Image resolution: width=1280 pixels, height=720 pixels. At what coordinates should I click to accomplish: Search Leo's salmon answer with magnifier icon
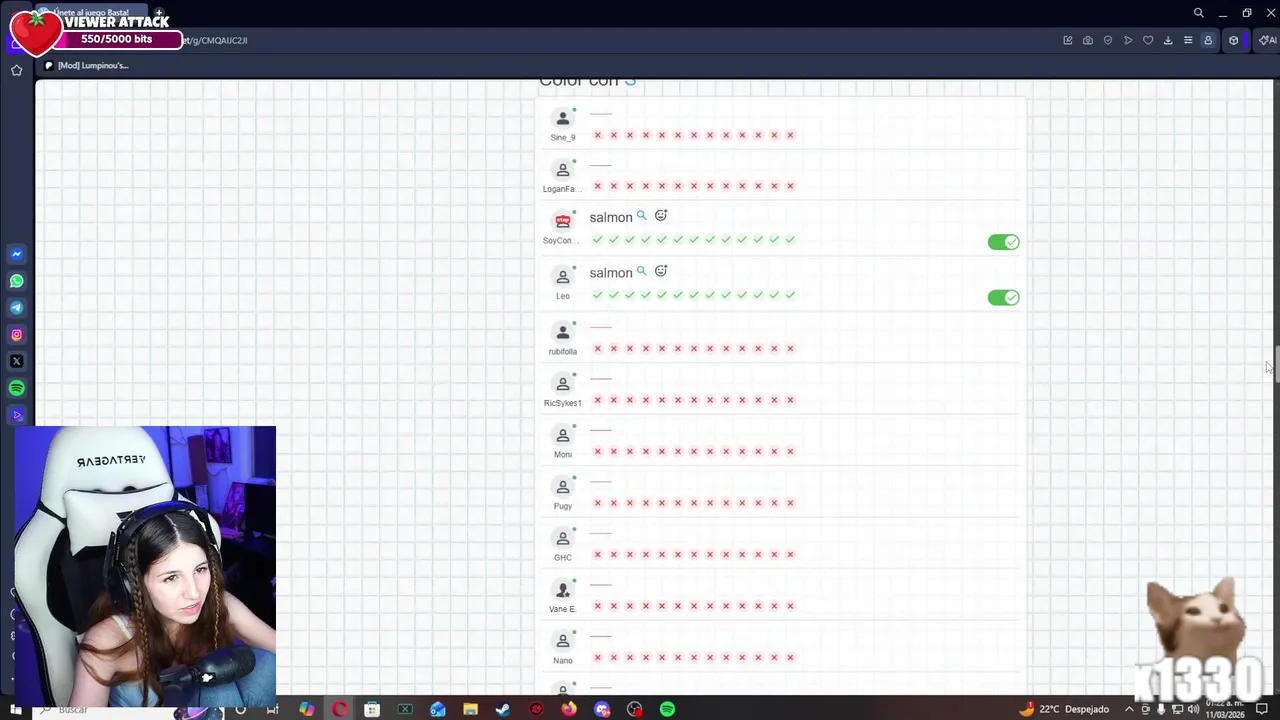(642, 271)
